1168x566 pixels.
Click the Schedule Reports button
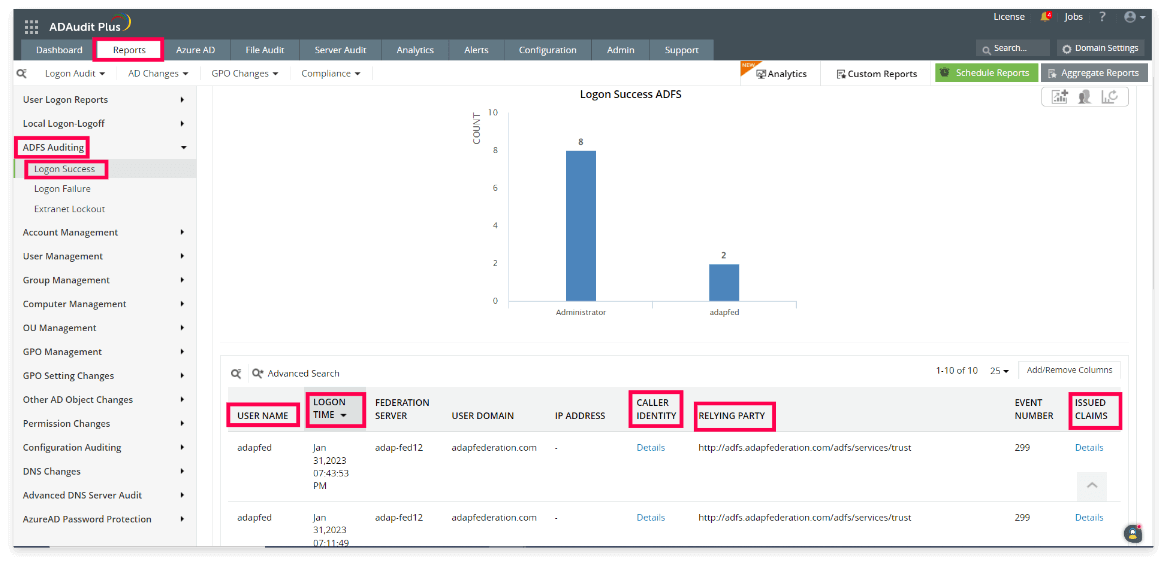pos(986,73)
